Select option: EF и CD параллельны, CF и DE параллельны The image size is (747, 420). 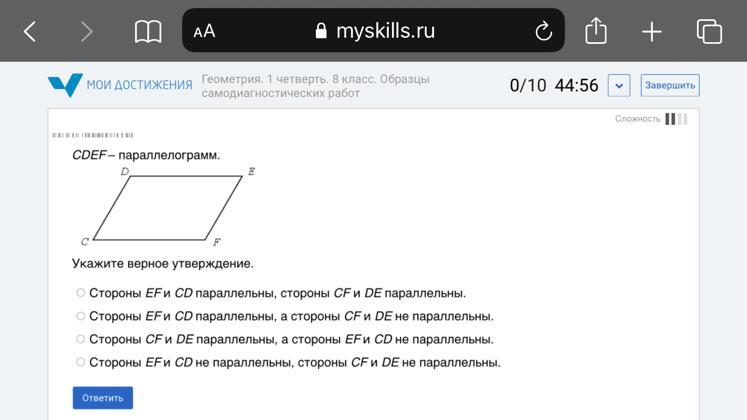click(x=81, y=292)
